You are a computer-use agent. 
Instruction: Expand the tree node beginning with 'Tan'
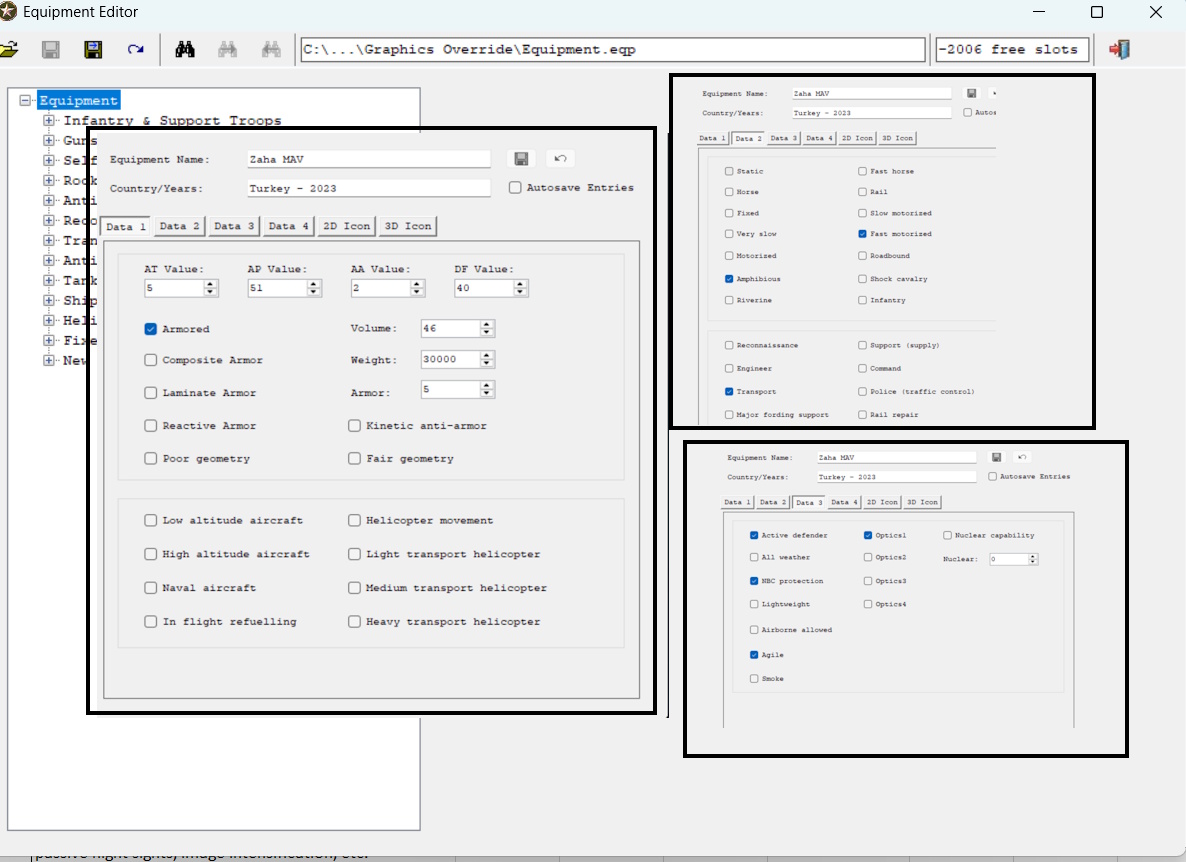(x=48, y=280)
